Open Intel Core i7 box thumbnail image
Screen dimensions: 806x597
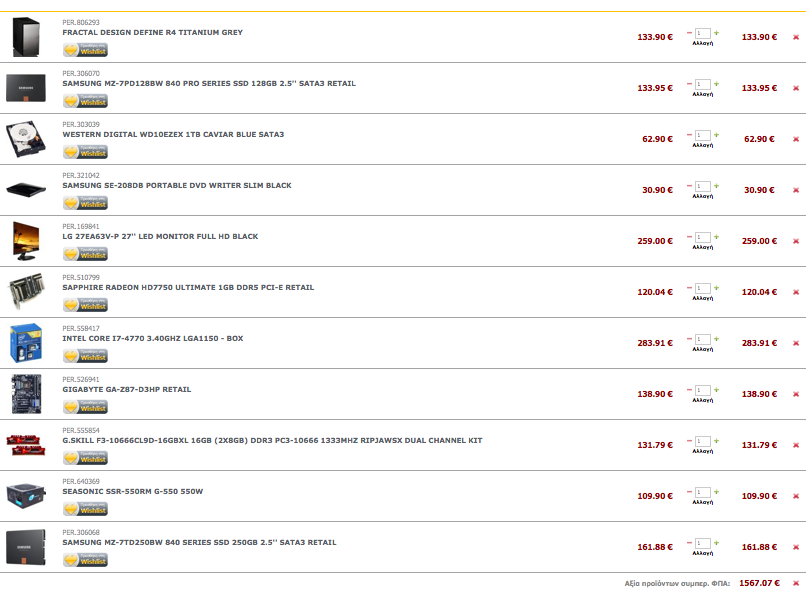(26, 342)
